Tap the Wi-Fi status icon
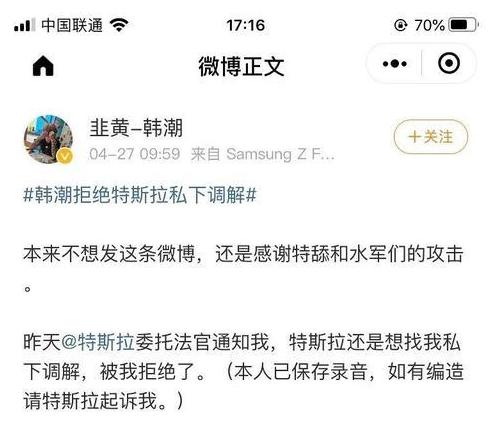This screenshot has height=430, width=497. coord(119,25)
